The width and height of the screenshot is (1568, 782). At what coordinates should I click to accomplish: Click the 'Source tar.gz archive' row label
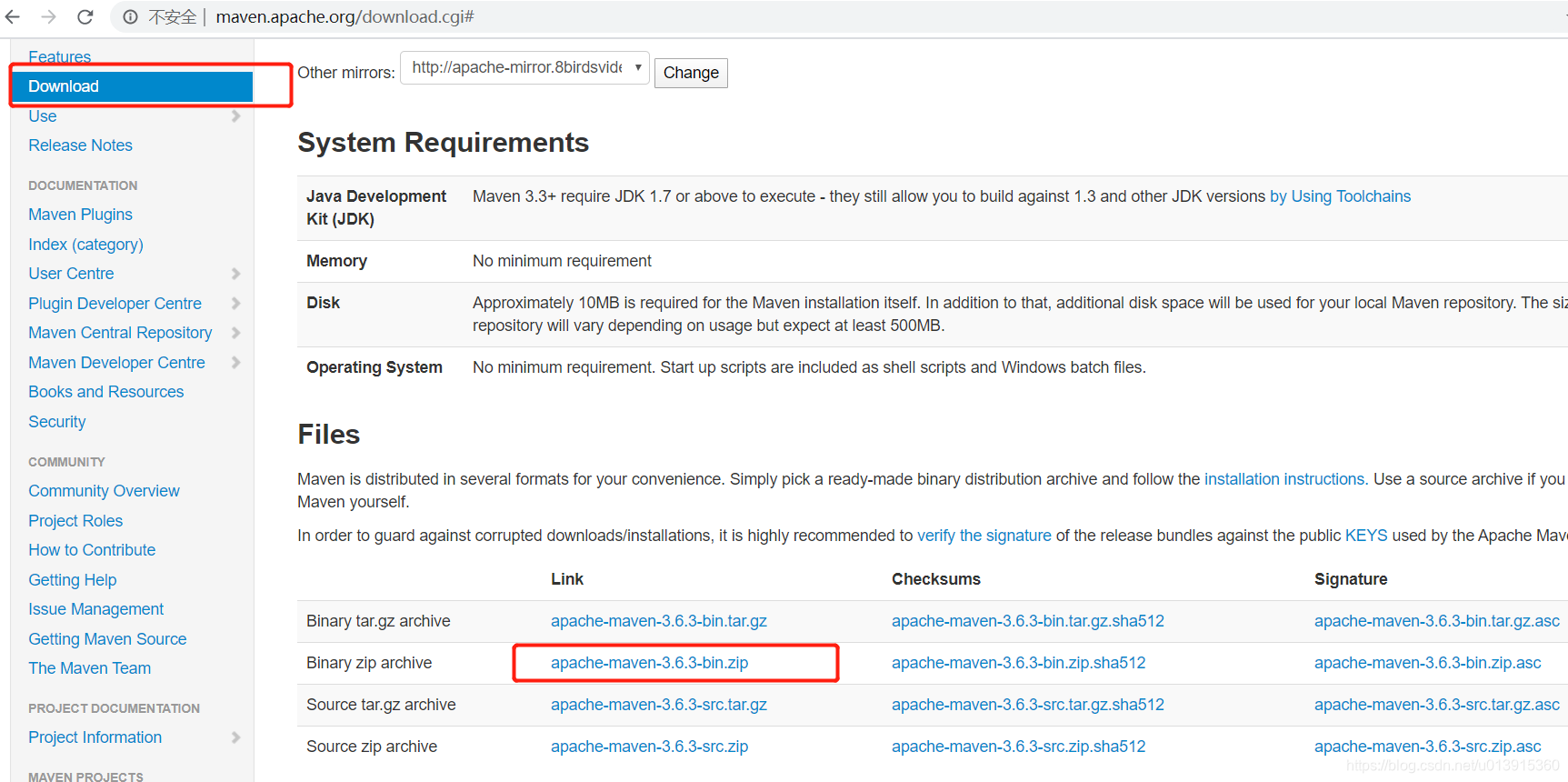(x=381, y=705)
